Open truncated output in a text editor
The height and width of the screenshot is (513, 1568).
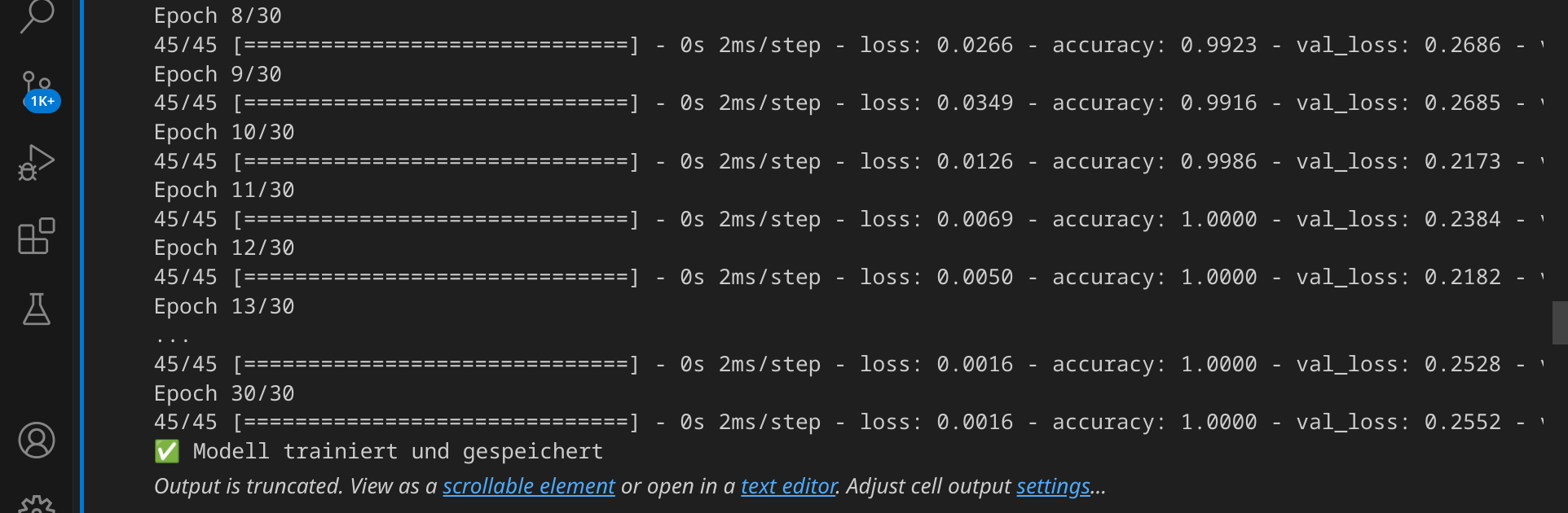click(x=788, y=486)
